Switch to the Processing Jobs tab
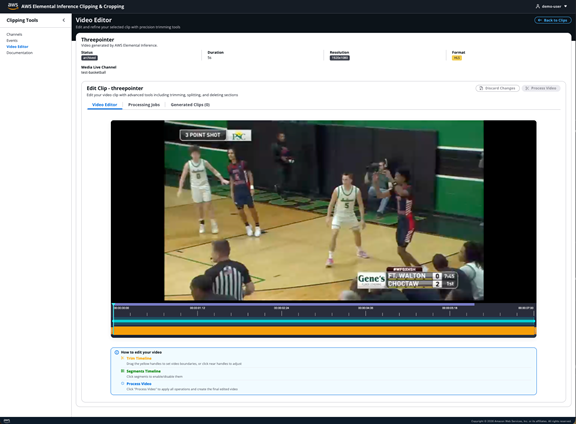The width and height of the screenshot is (576, 424). coord(144,105)
